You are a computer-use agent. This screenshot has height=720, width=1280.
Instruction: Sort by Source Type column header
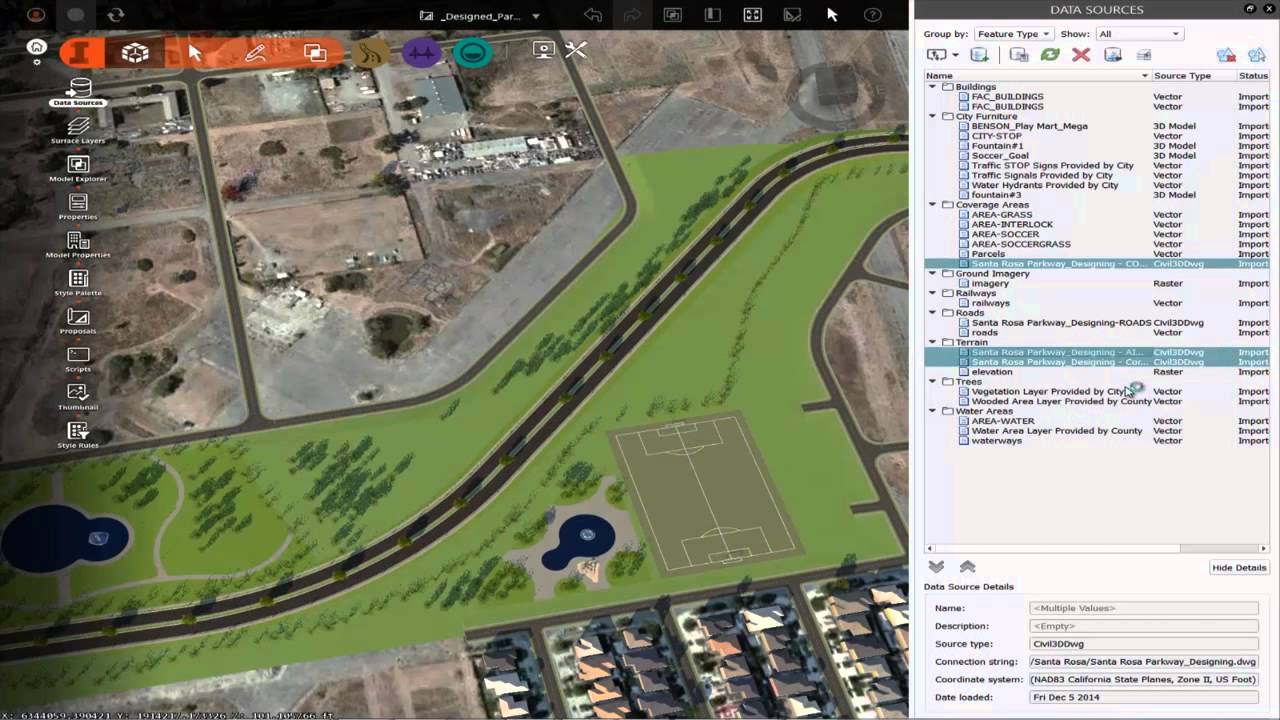pyautogui.click(x=1193, y=76)
